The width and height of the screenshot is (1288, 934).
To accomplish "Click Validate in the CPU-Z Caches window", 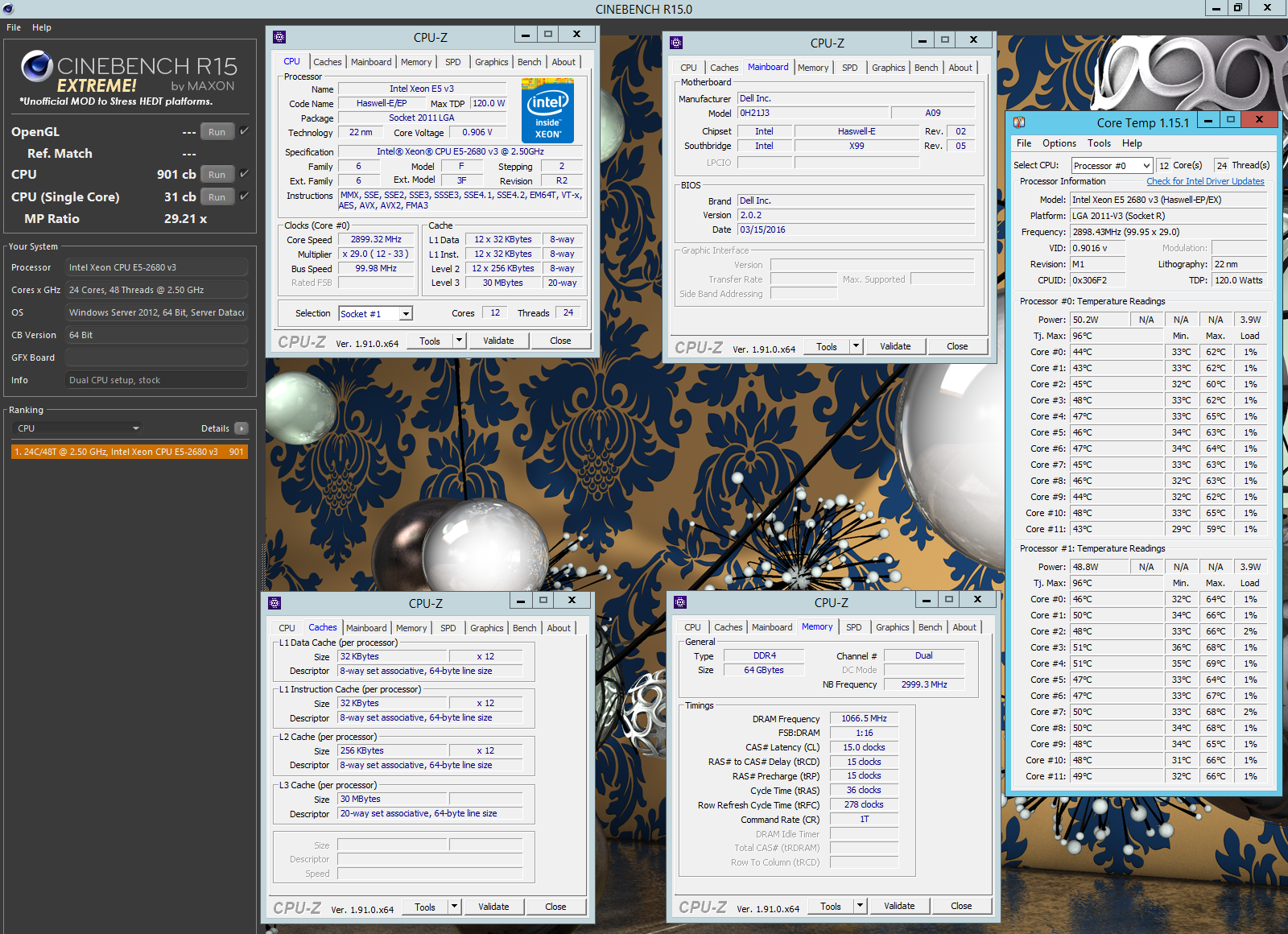I will (493, 907).
